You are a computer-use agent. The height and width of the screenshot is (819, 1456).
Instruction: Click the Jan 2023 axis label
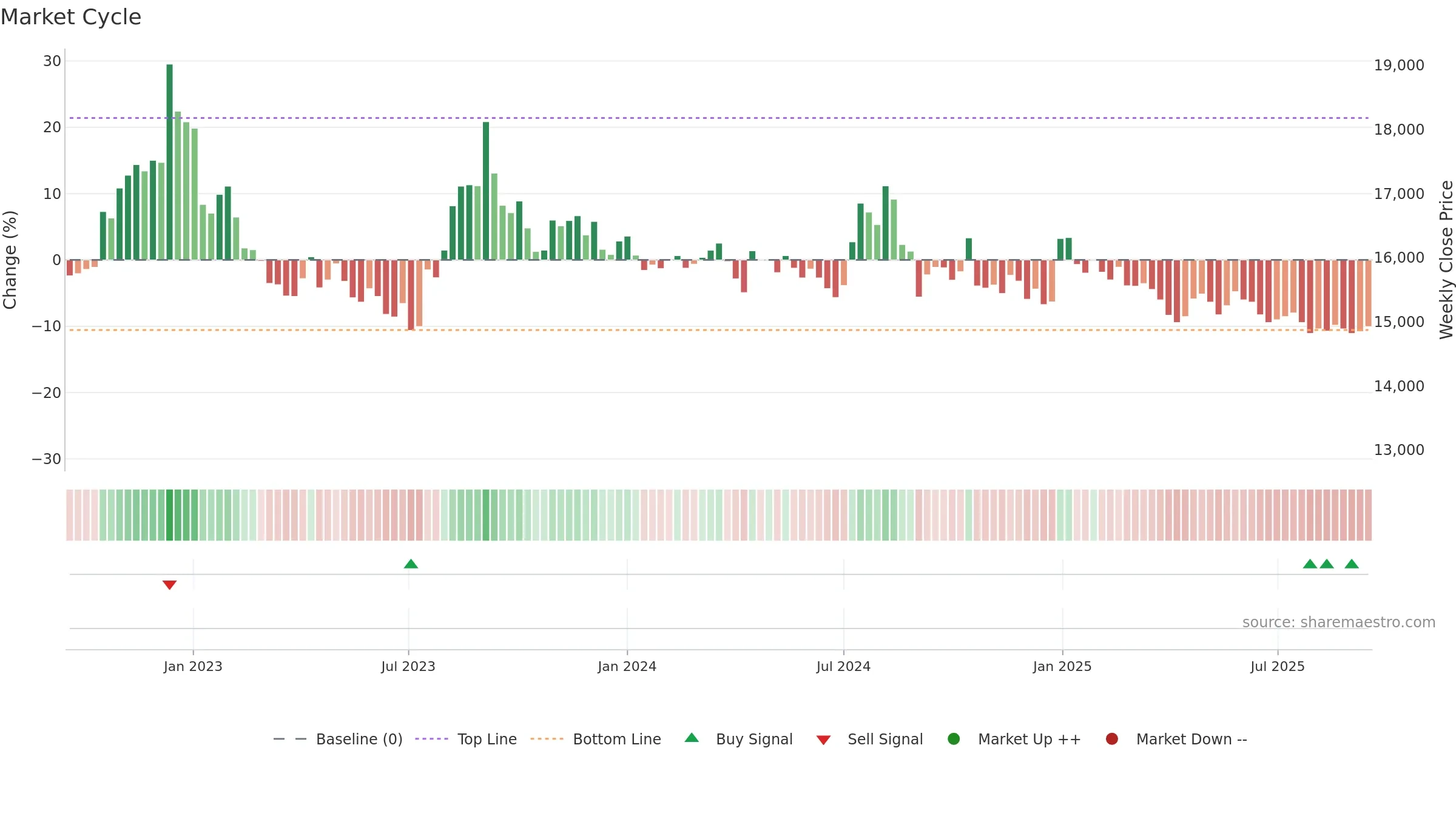pos(193,666)
